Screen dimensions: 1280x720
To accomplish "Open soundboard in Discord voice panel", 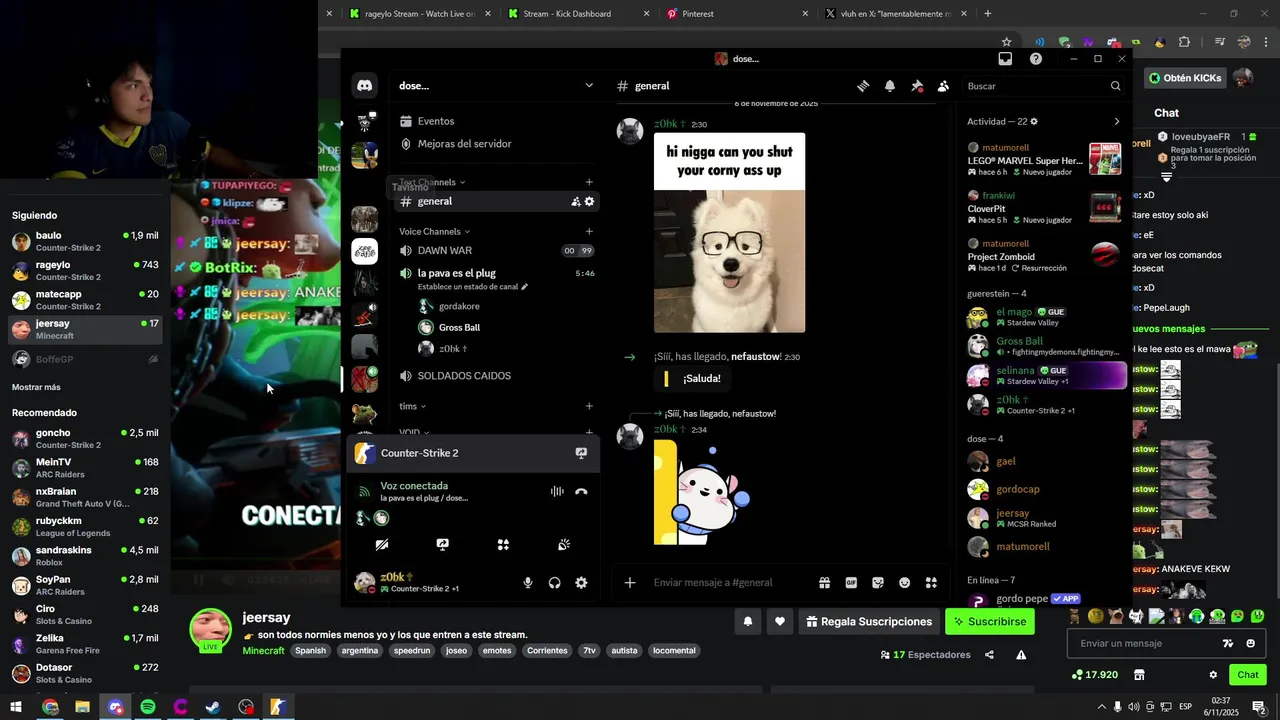I will (564, 545).
